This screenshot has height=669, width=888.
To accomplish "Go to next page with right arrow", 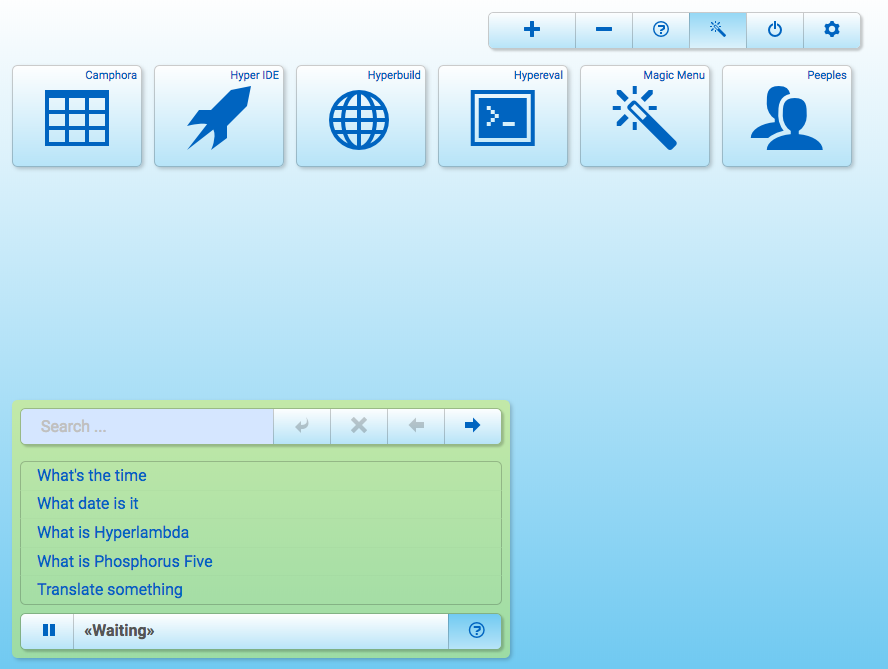I will coord(473,427).
